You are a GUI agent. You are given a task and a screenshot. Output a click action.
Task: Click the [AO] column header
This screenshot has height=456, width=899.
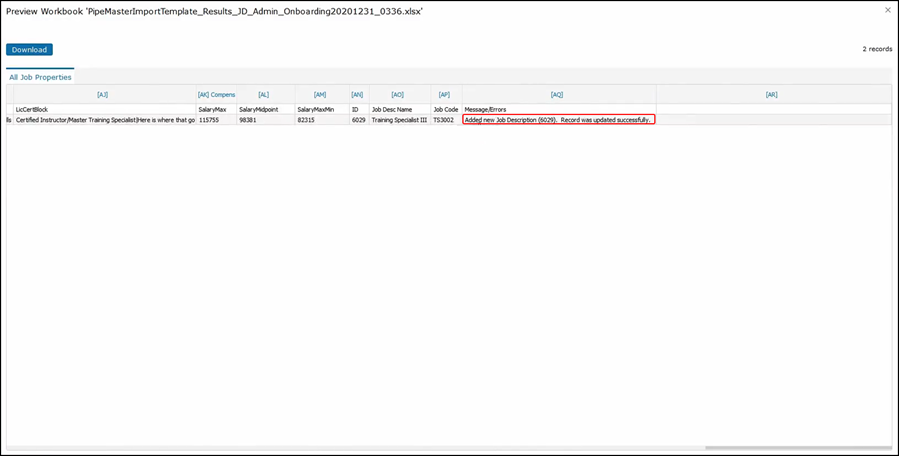pyautogui.click(x=397, y=94)
